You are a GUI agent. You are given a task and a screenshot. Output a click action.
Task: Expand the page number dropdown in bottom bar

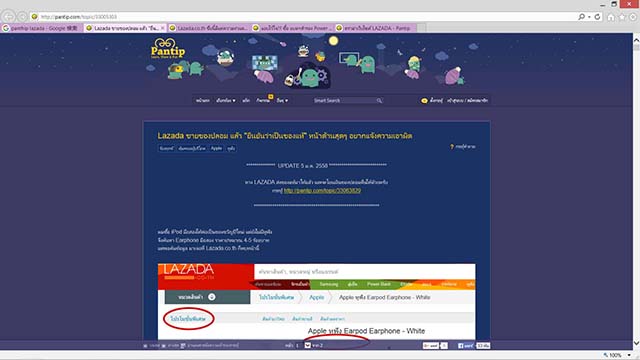click(308, 346)
